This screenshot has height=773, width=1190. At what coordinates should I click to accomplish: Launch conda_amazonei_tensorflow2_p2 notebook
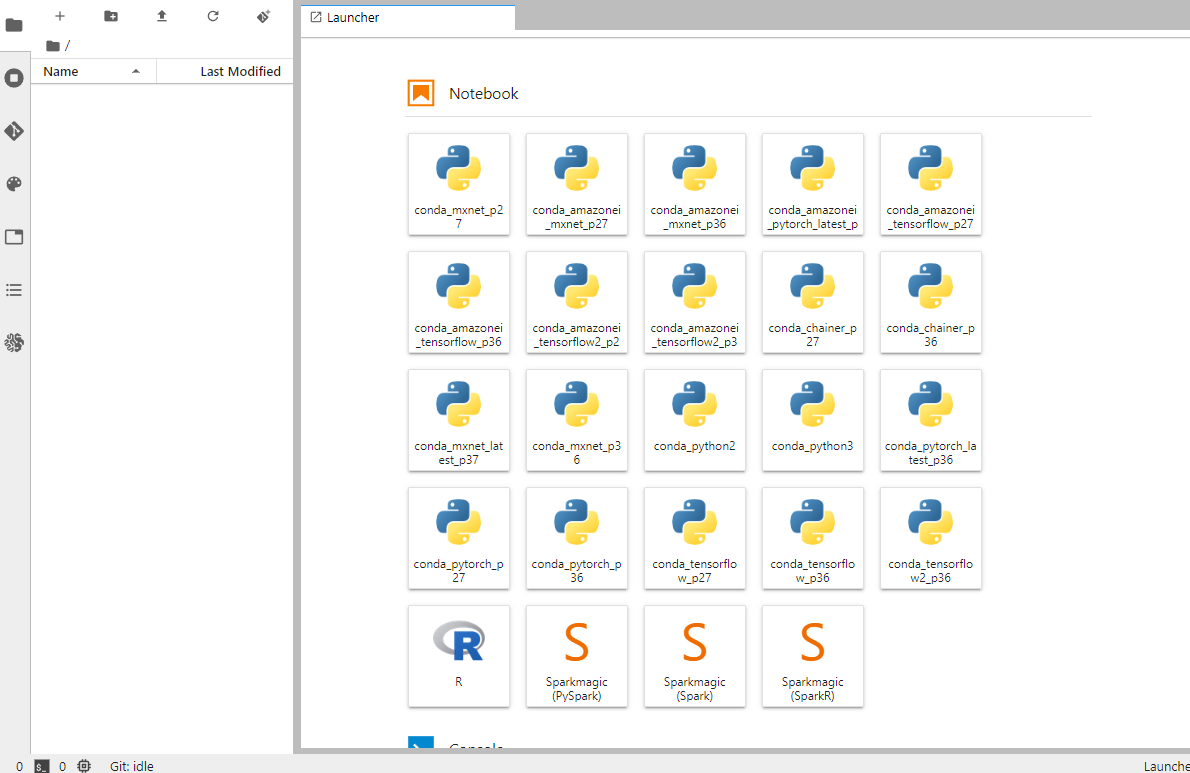click(577, 302)
